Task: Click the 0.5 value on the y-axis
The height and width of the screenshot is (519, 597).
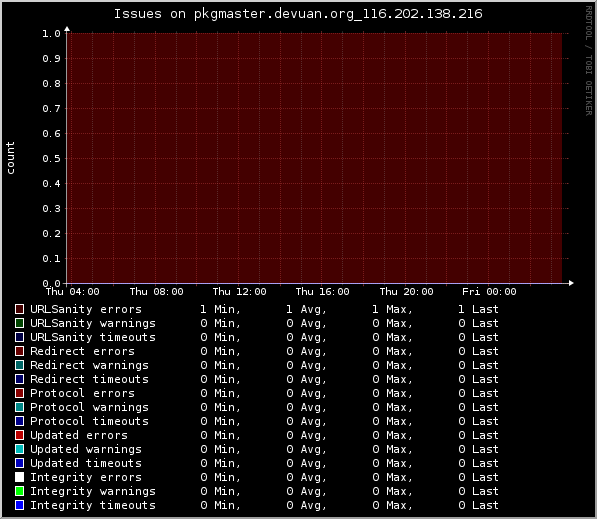Action: pos(51,158)
